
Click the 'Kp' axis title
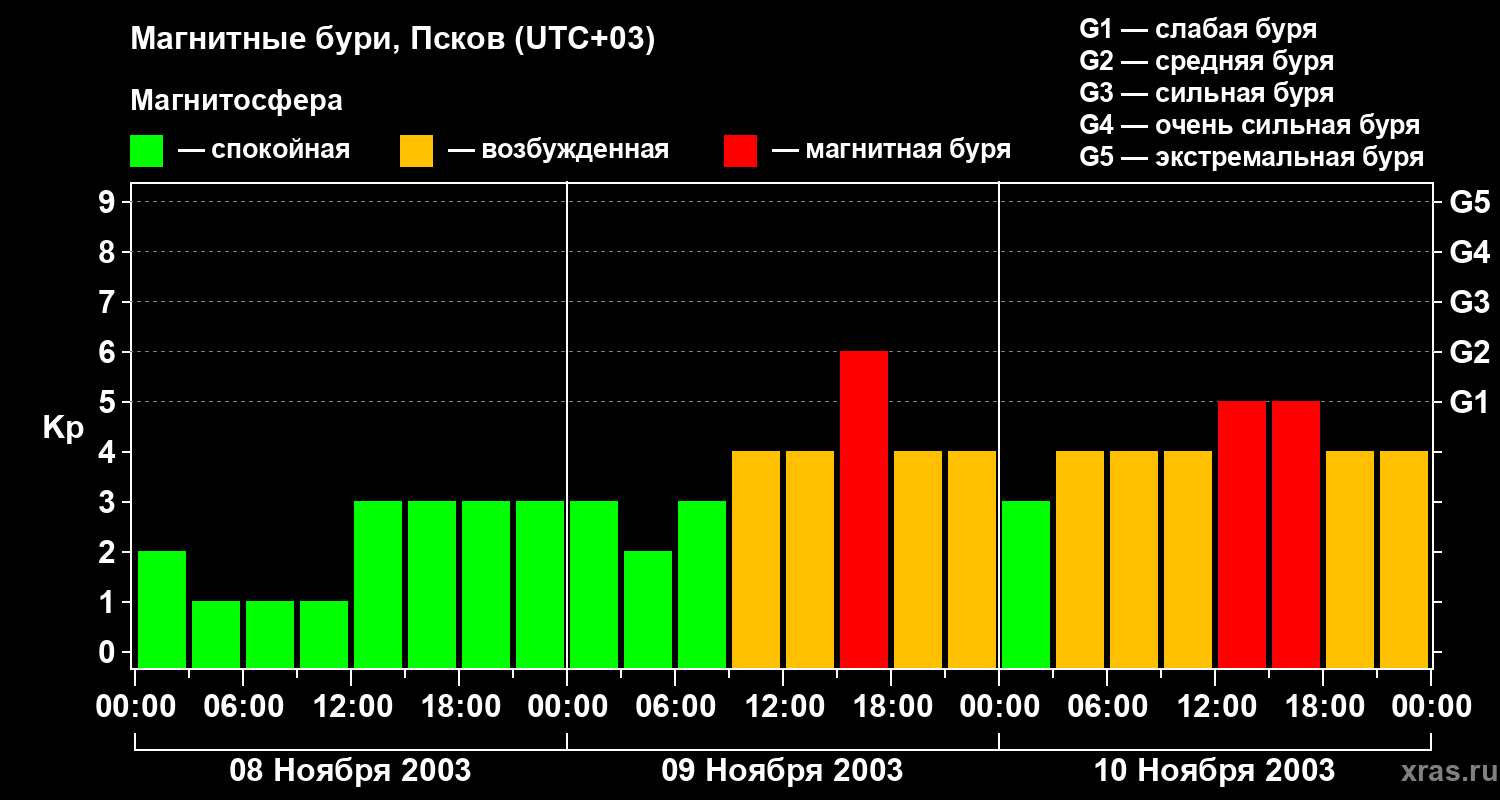[63, 428]
